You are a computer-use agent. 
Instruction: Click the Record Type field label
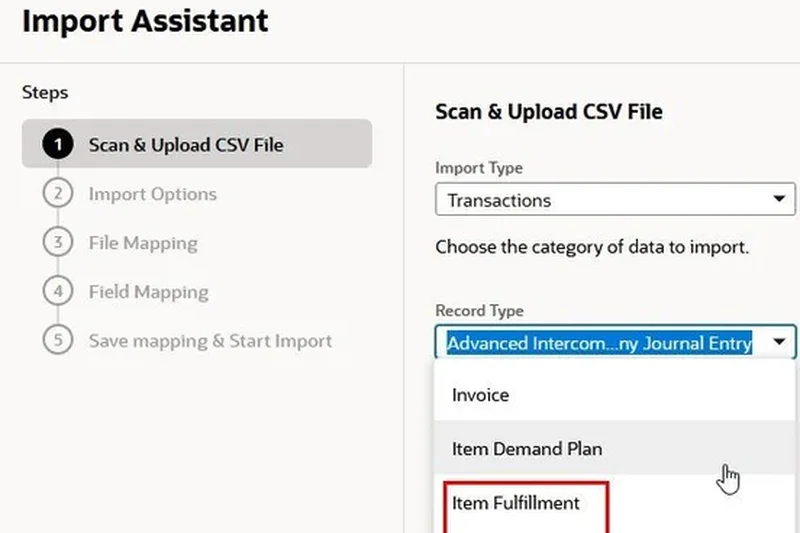(x=479, y=311)
